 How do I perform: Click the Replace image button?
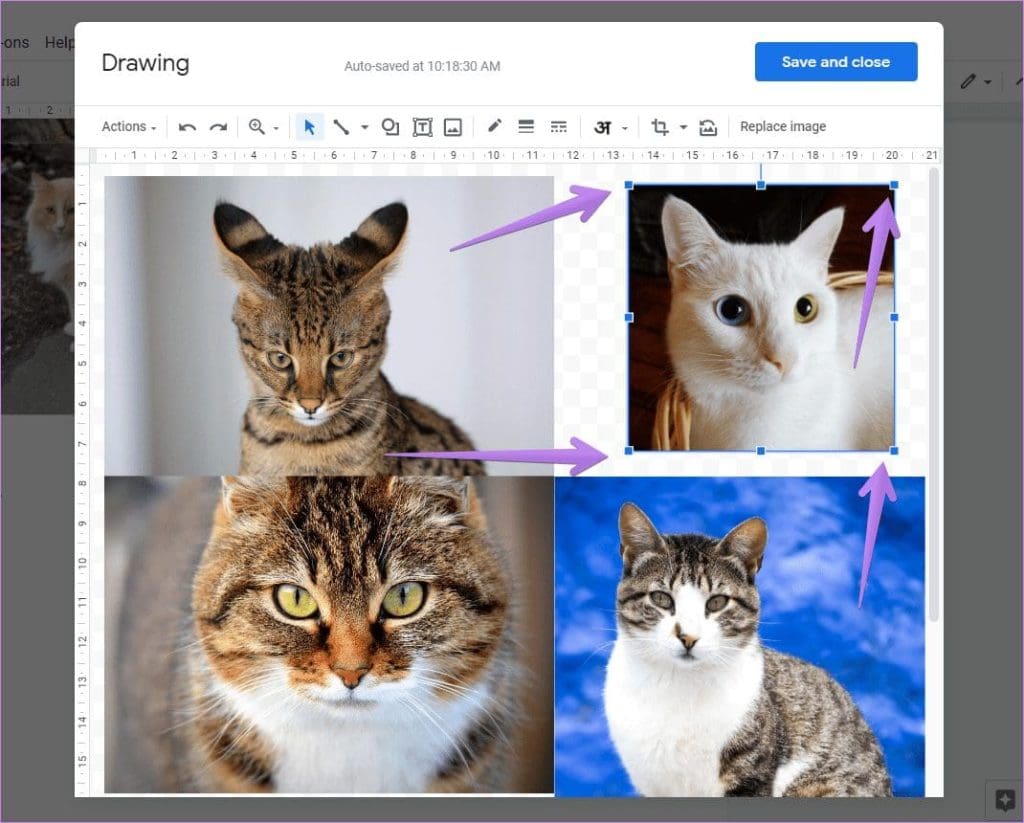point(783,126)
